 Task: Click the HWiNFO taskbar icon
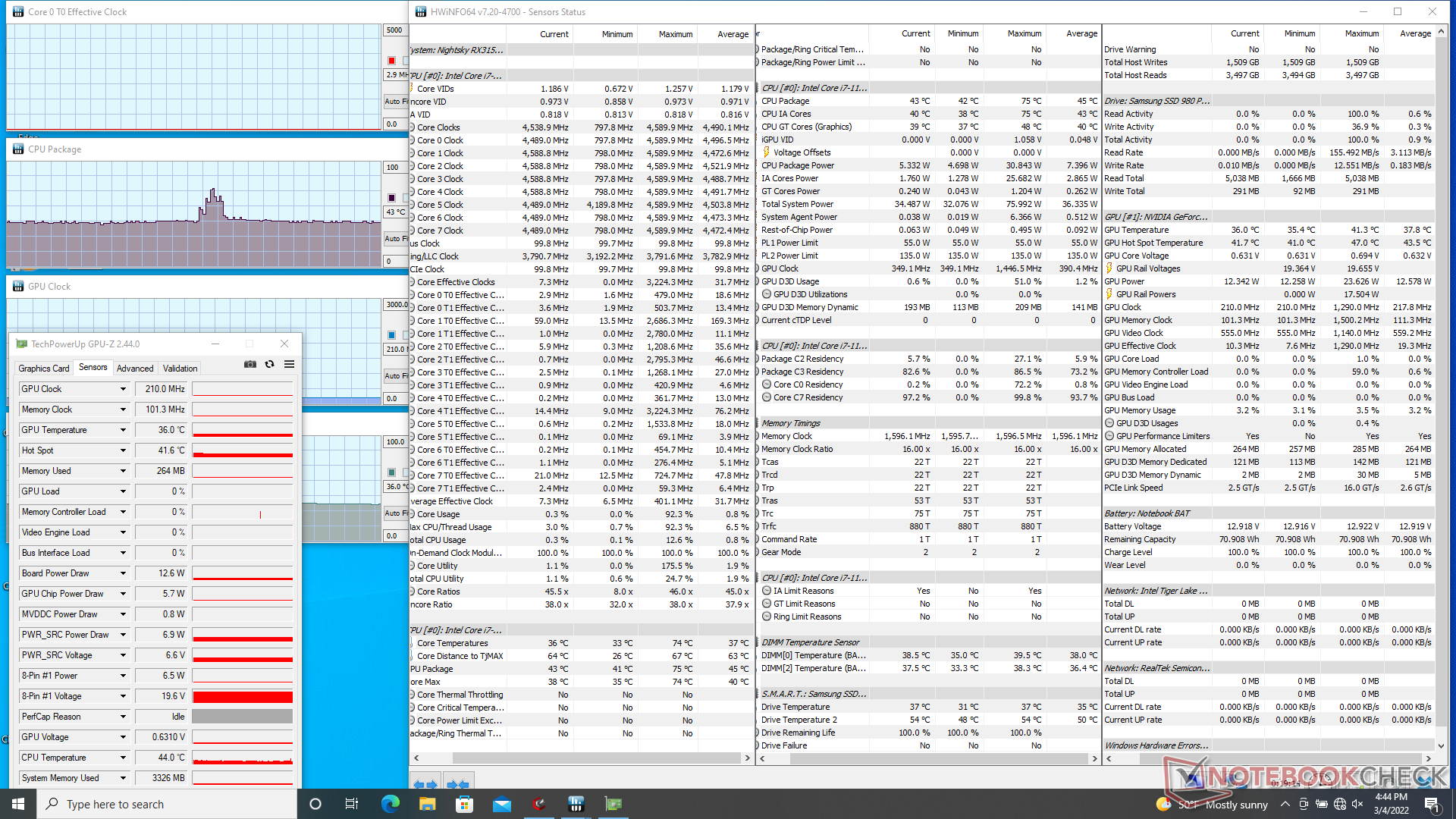point(576,804)
